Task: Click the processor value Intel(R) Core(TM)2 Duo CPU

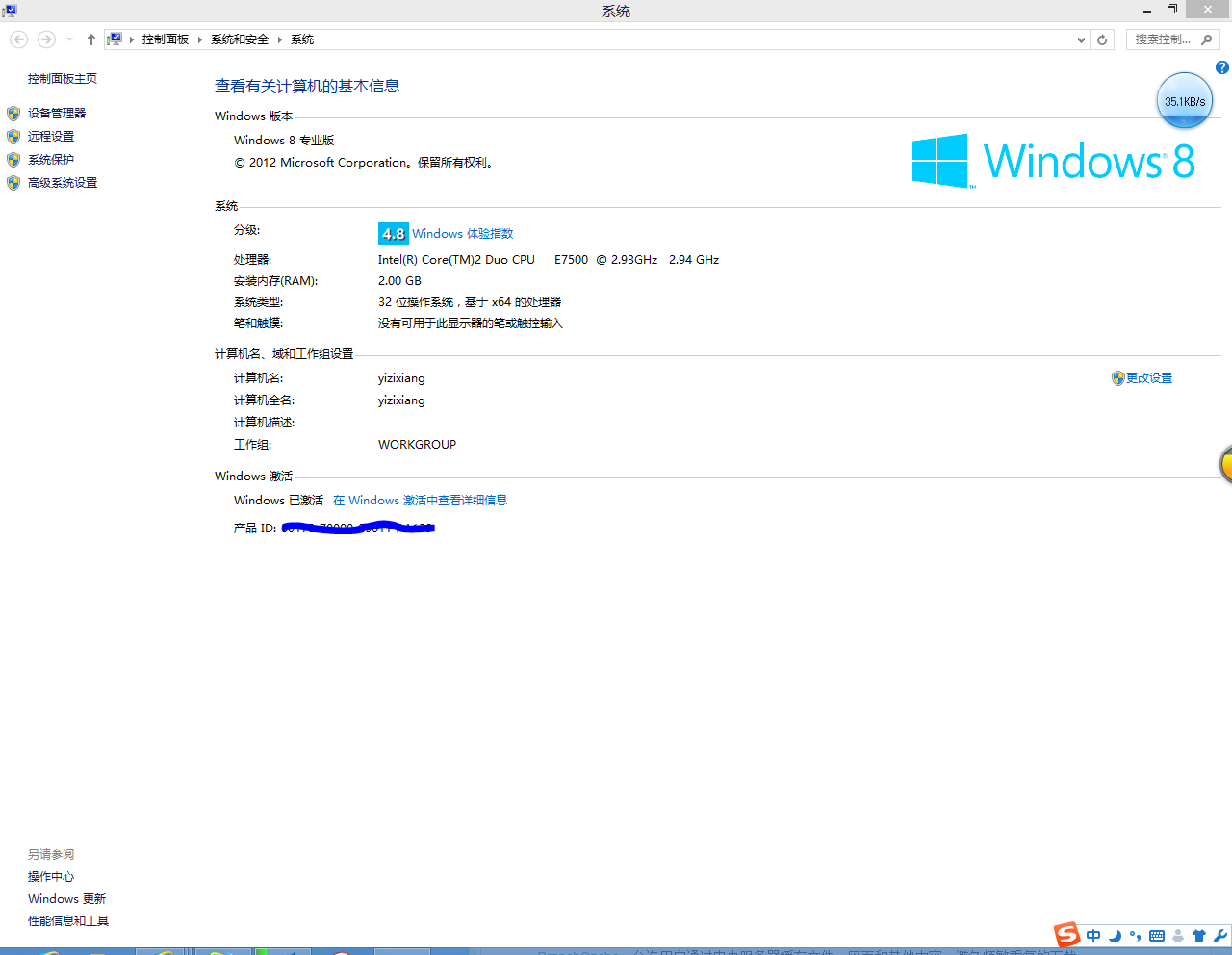Action: [549, 260]
